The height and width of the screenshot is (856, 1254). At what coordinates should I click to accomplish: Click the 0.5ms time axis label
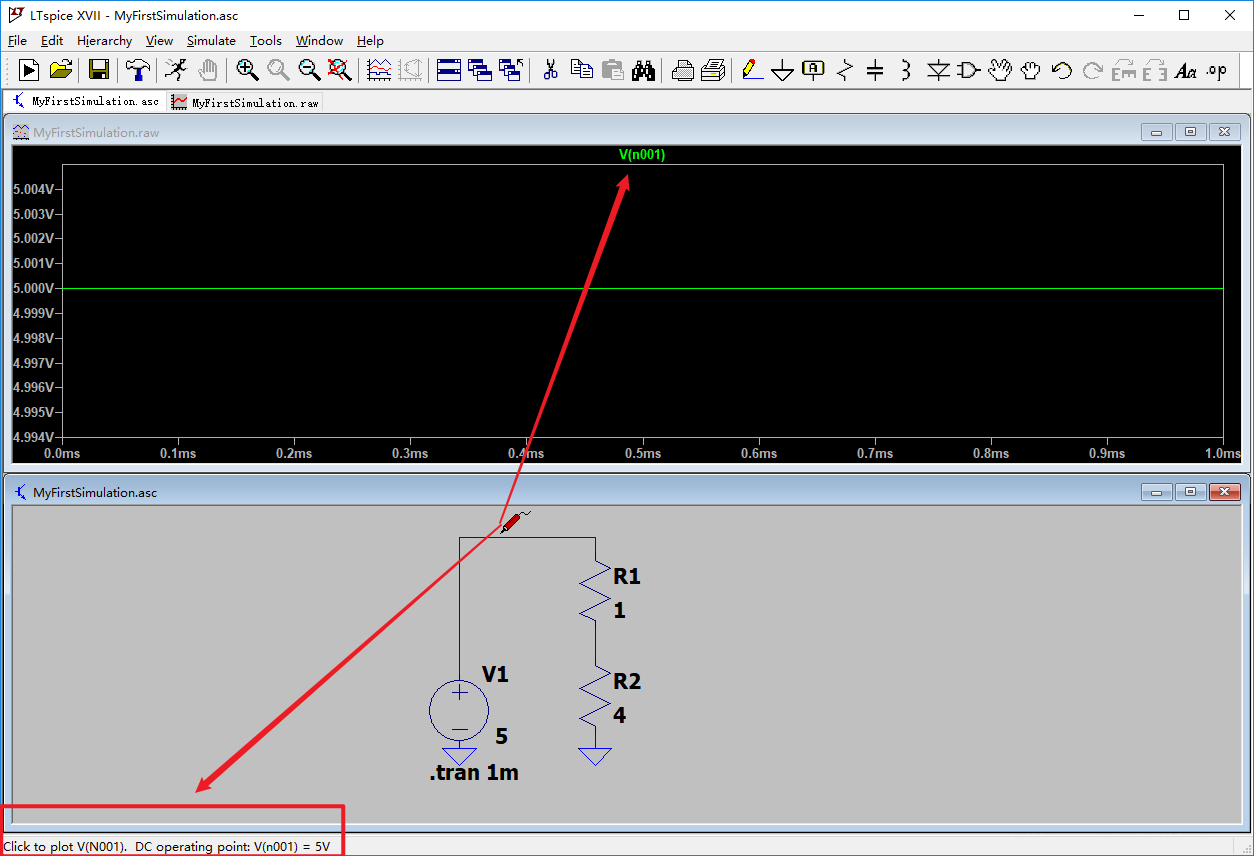click(643, 453)
